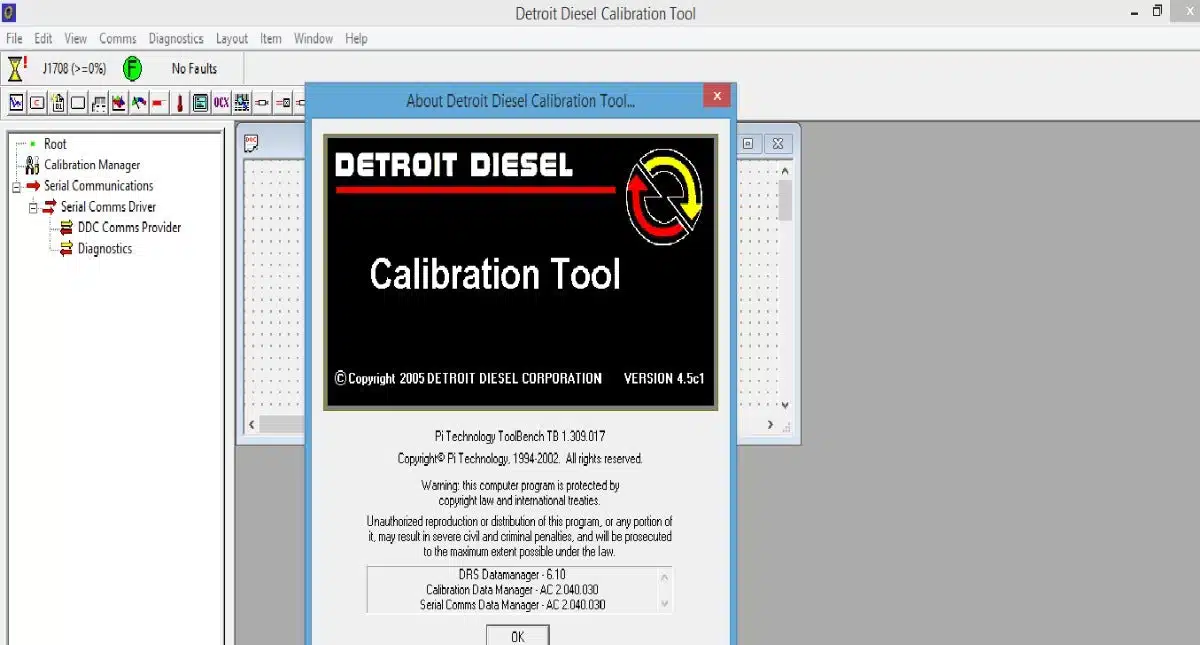The width and height of the screenshot is (1200, 645).
Task: Click the Detroit Diesel circular arrows logo
Action: coord(664,196)
